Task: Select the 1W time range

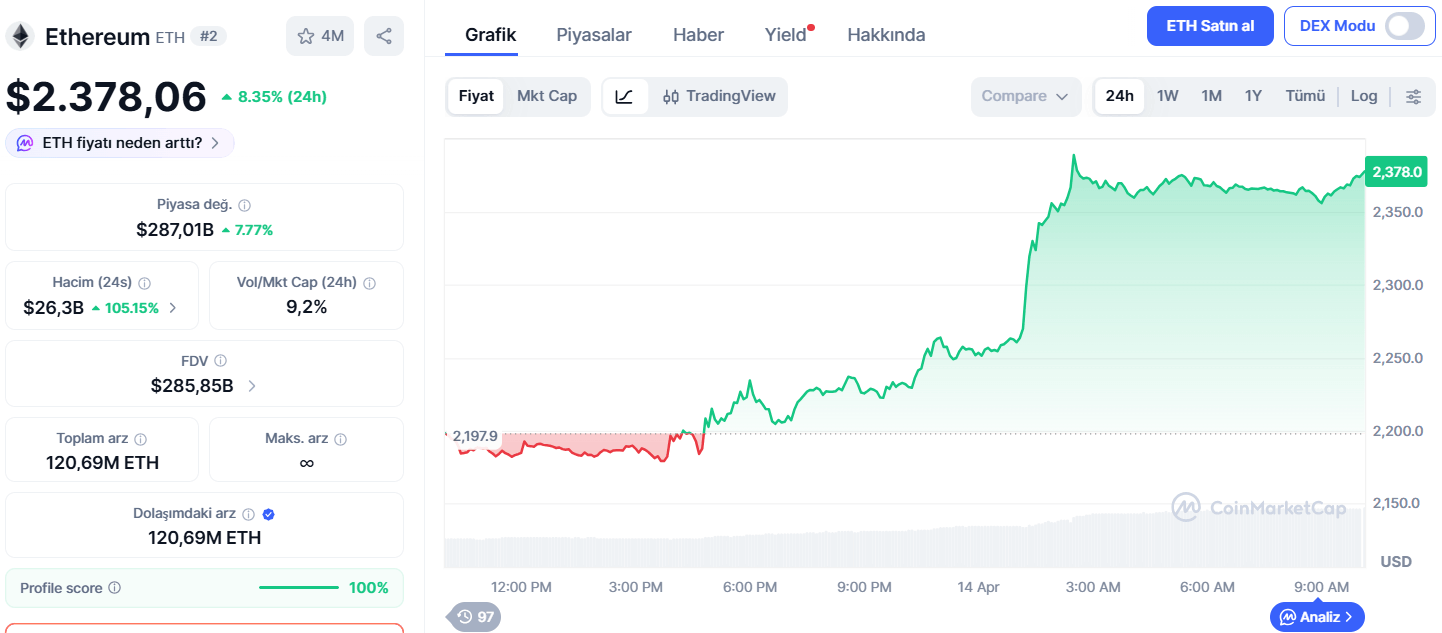Action: (1168, 96)
